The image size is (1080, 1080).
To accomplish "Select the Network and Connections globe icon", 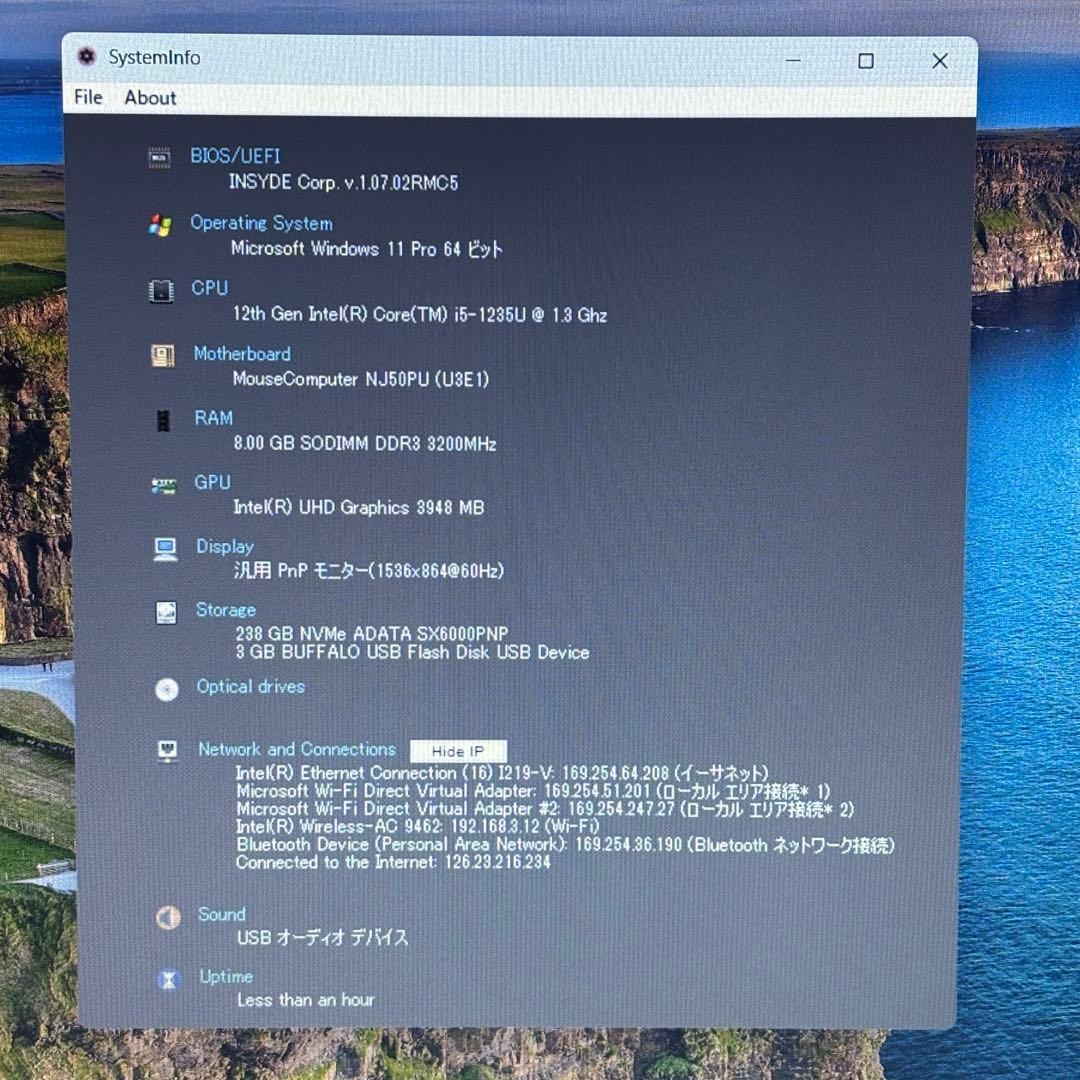I will 167,751.
